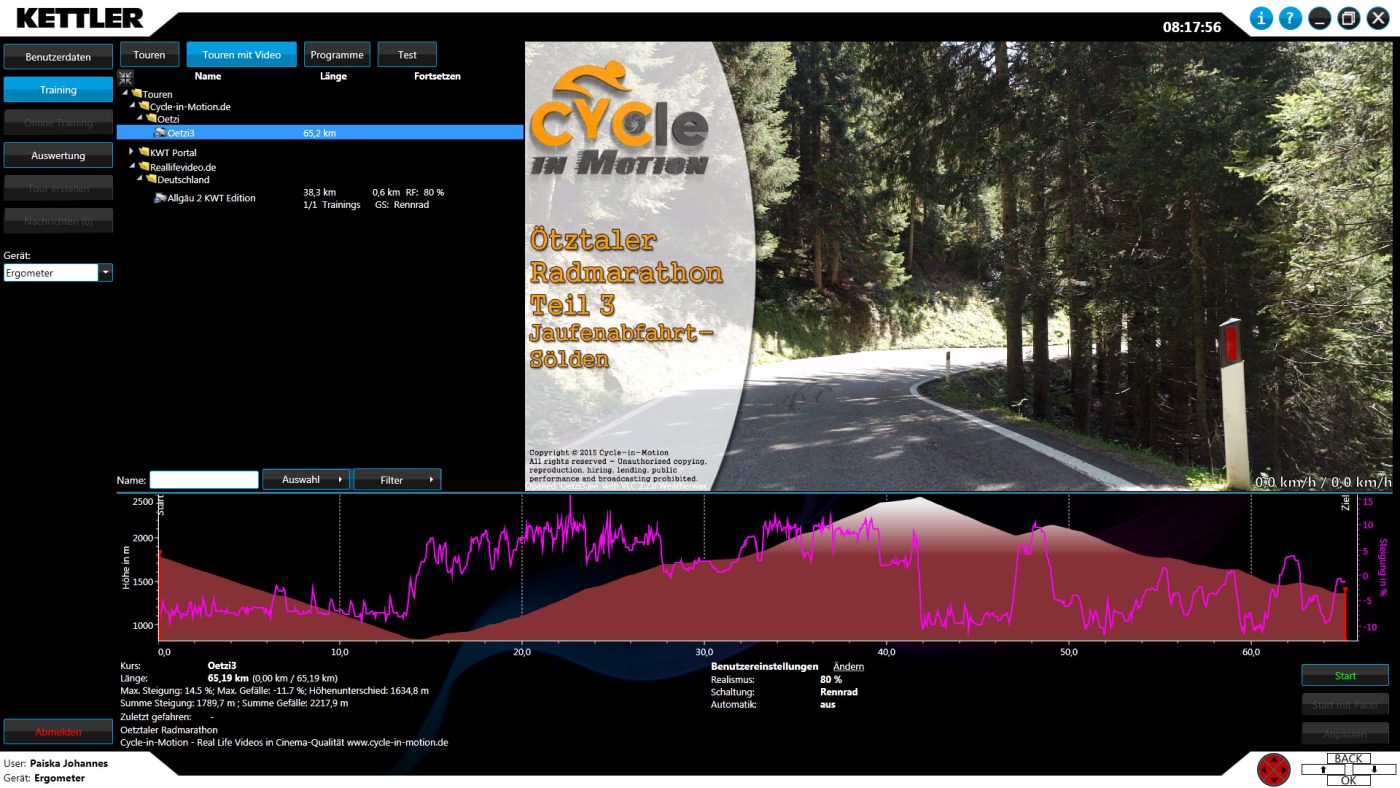
Task: Open Benutzerdaten in the sidebar
Action: point(58,57)
